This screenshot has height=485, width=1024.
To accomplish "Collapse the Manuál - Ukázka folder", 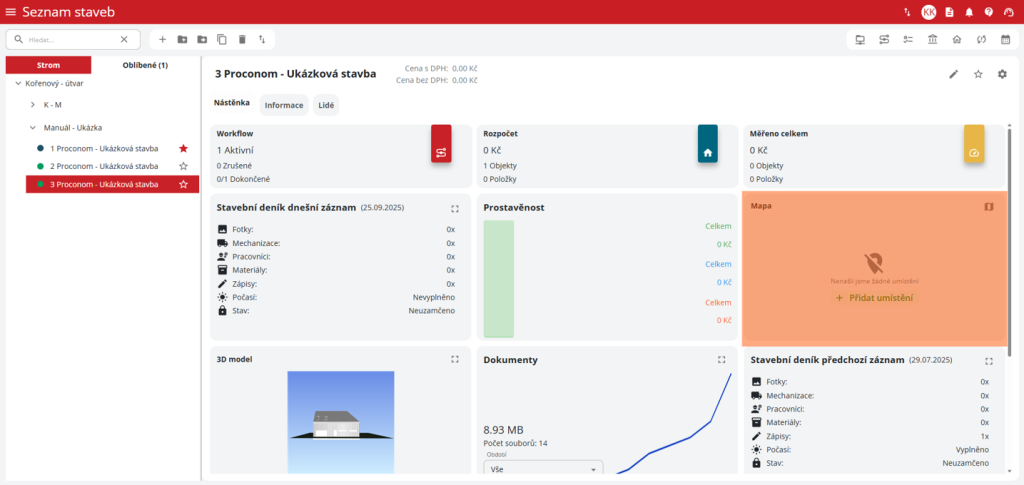I will tap(32, 128).
